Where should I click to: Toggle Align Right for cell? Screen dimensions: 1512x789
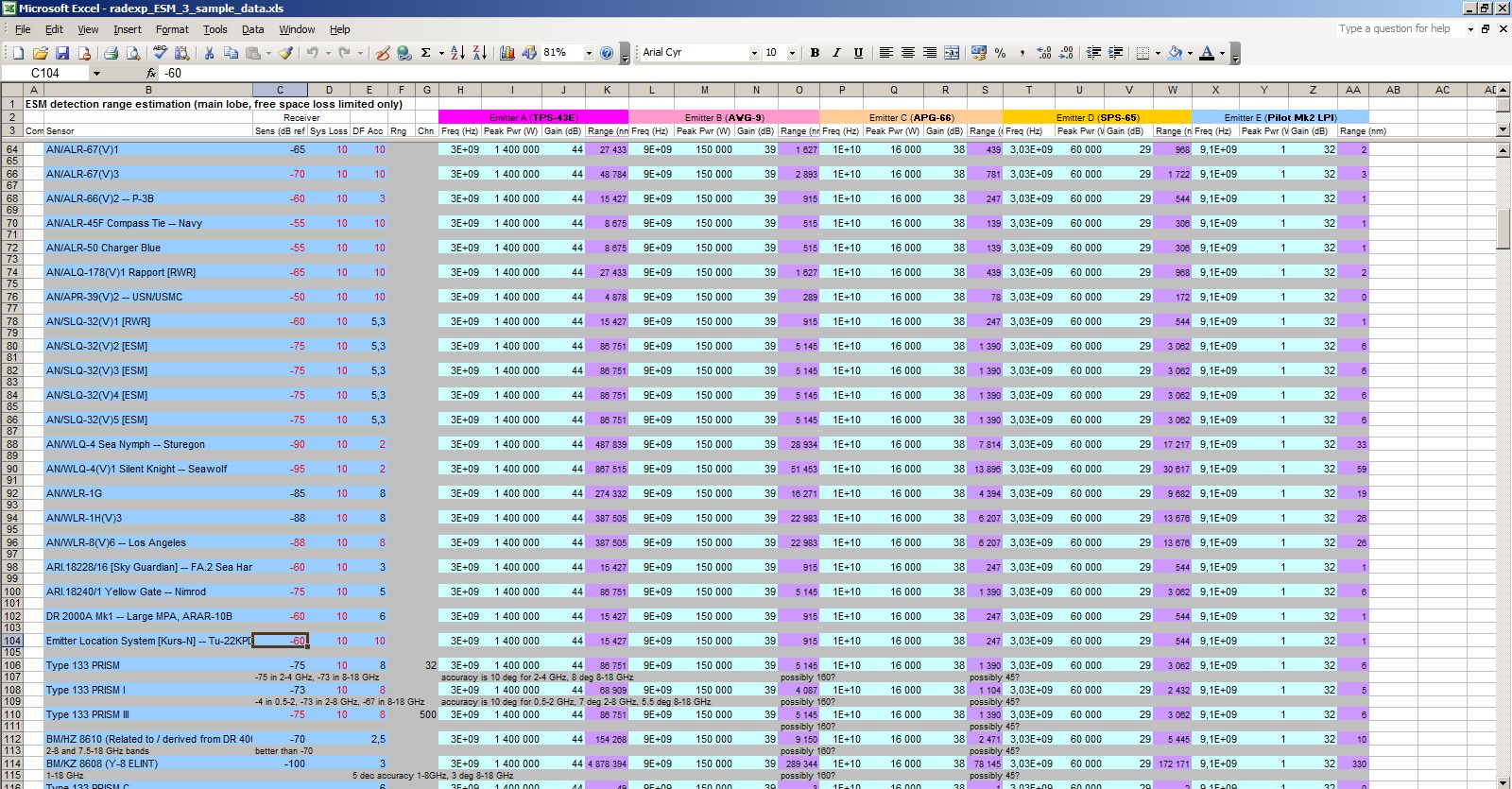930,53
